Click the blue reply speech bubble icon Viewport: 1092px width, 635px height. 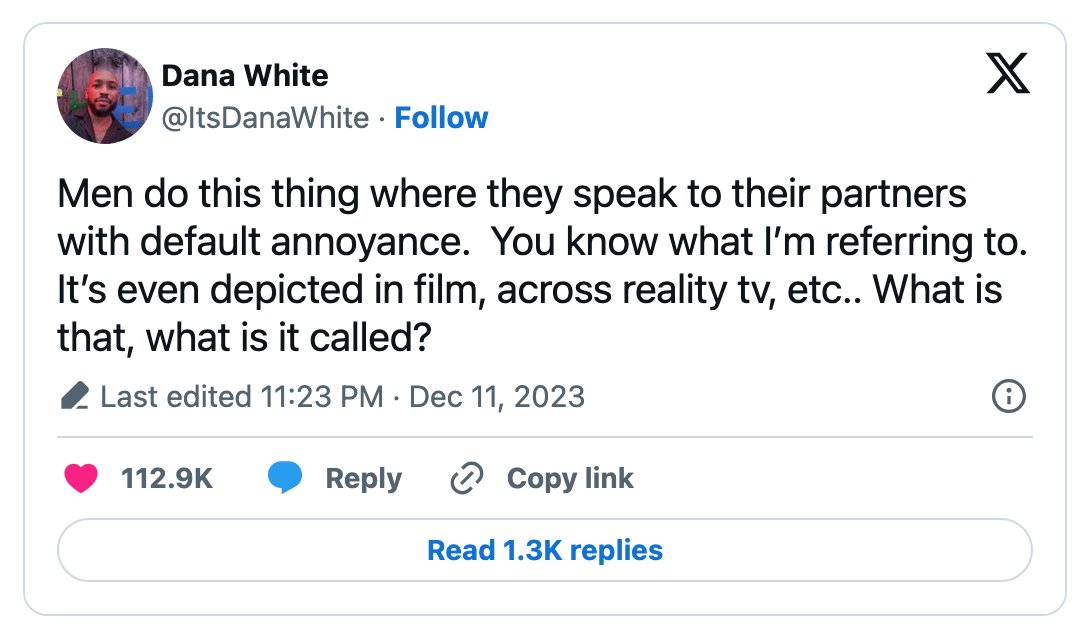tap(285, 478)
